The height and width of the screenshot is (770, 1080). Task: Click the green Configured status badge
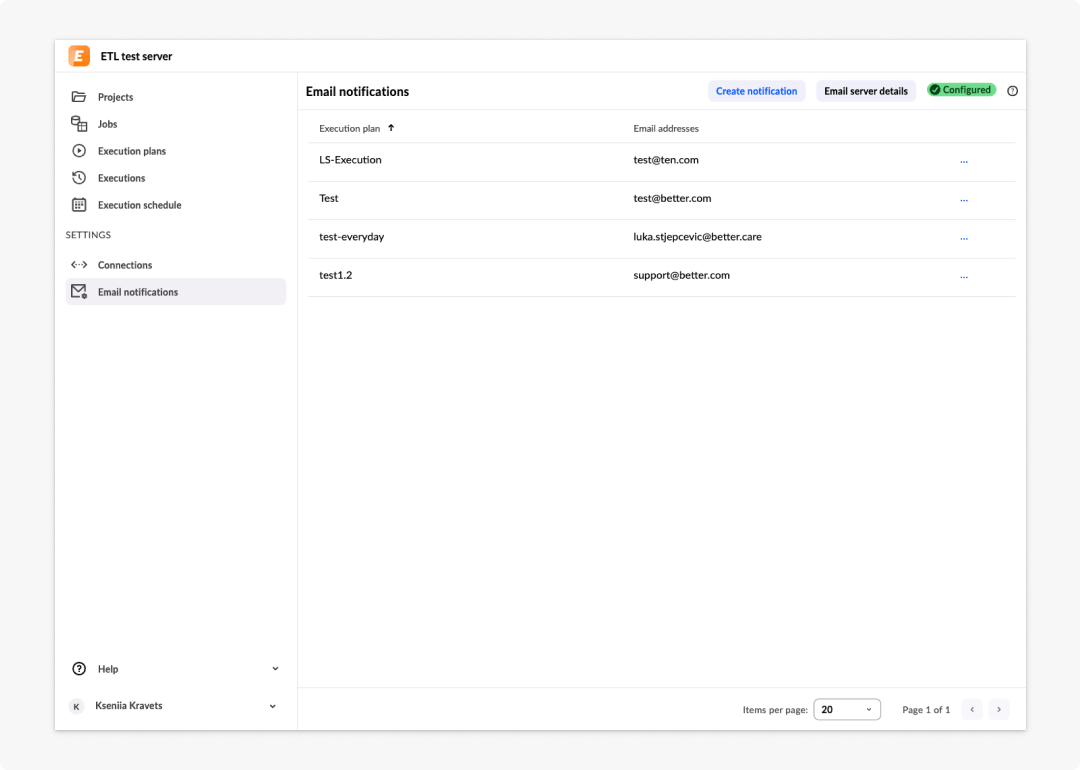coord(961,90)
